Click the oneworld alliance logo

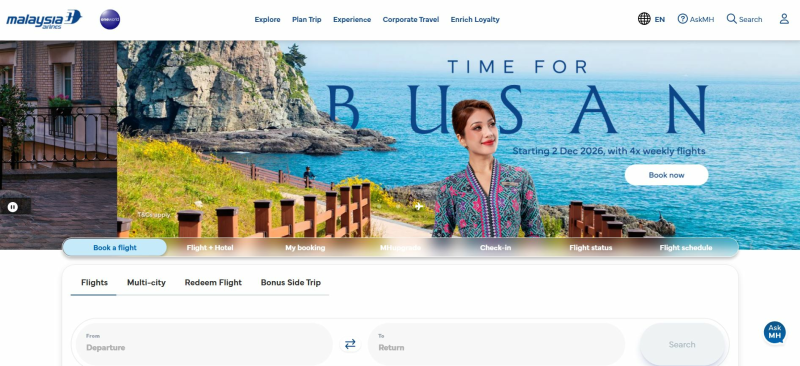pyautogui.click(x=110, y=19)
